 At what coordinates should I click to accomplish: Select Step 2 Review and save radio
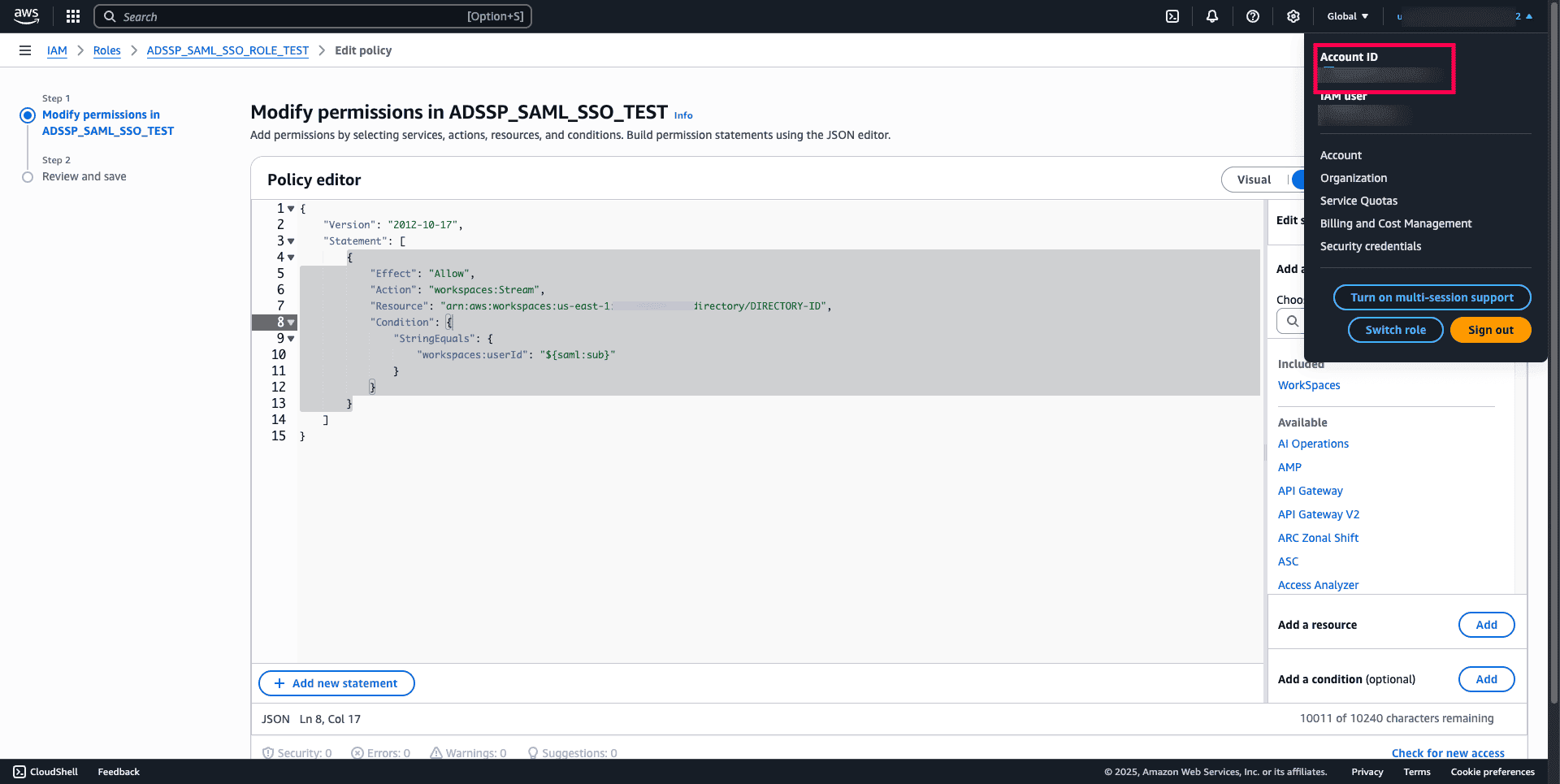click(28, 177)
